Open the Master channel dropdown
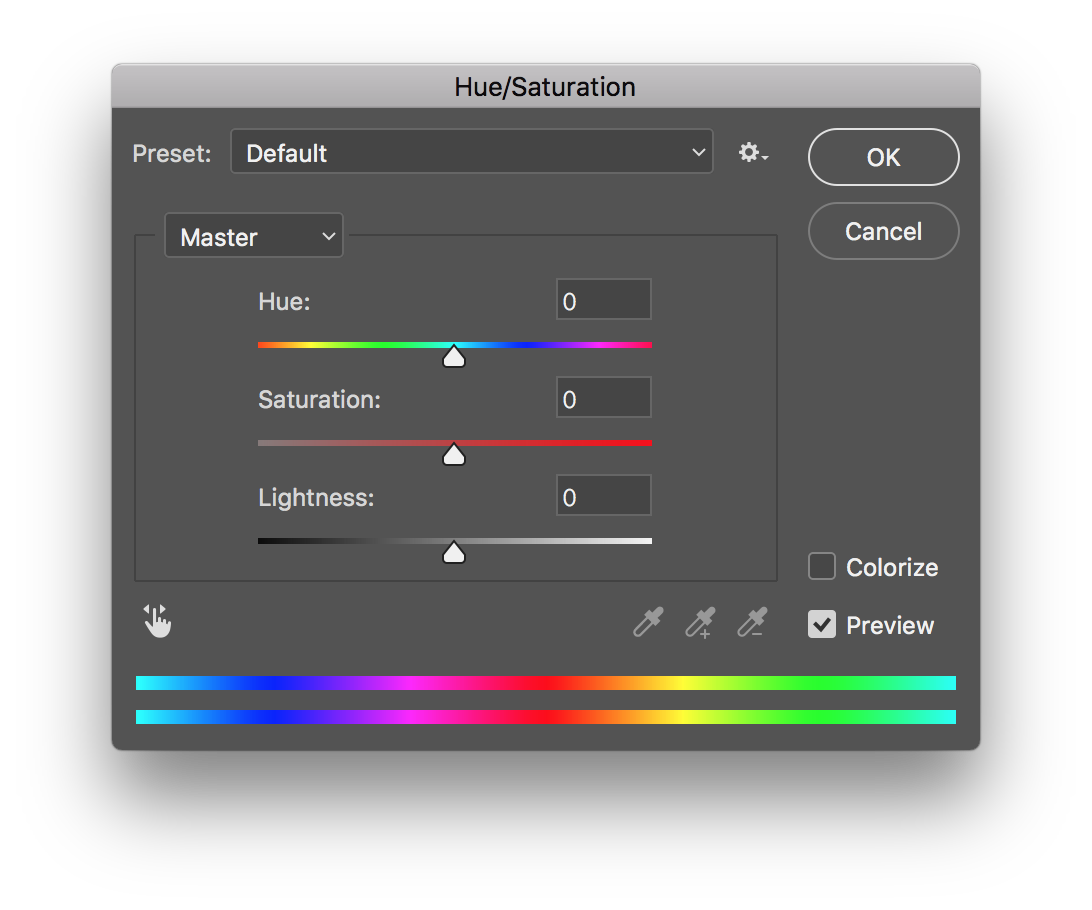 click(x=253, y=235)
